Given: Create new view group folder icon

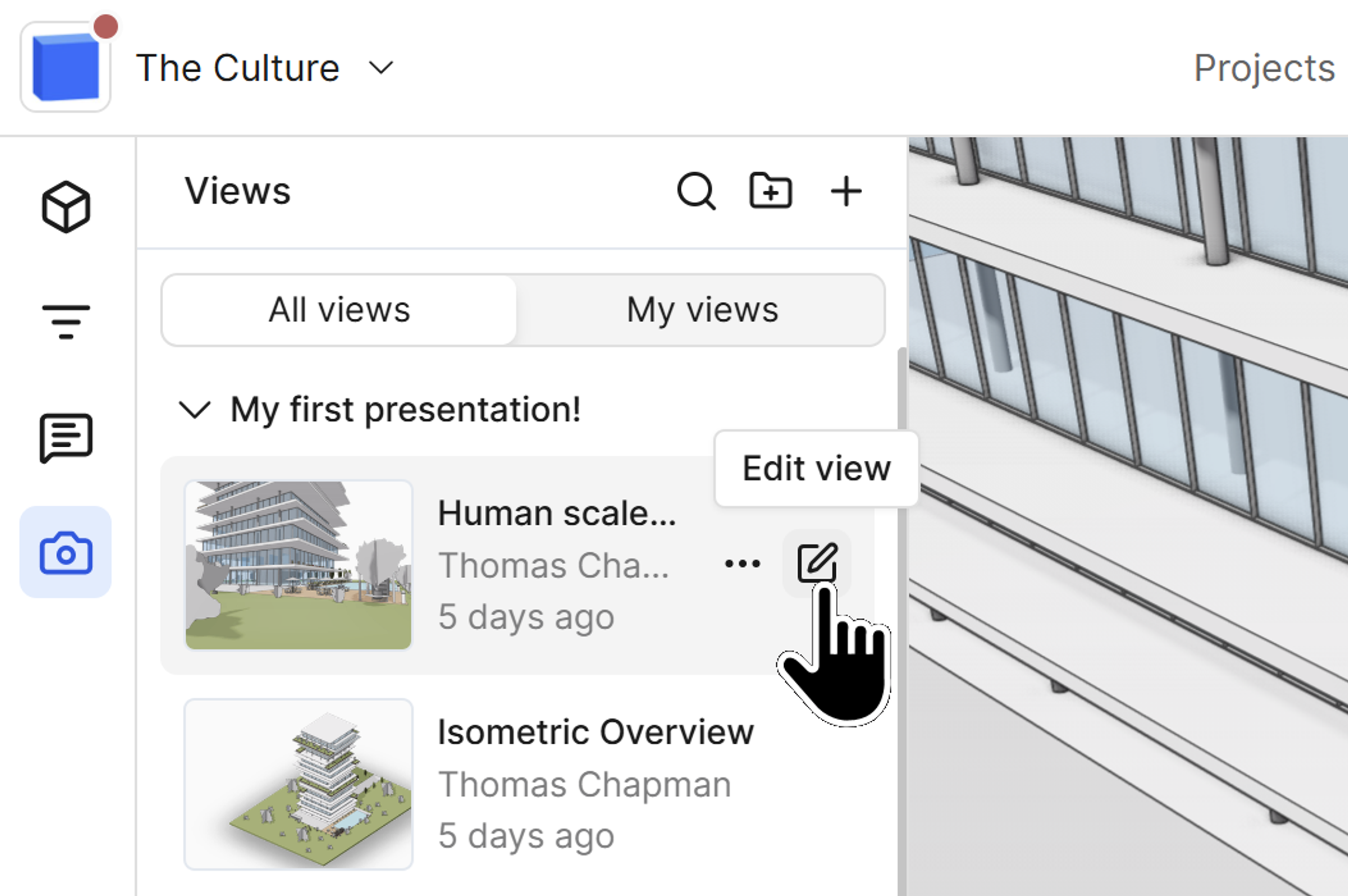Looking at the screenshot, I should tap(770, 190).
